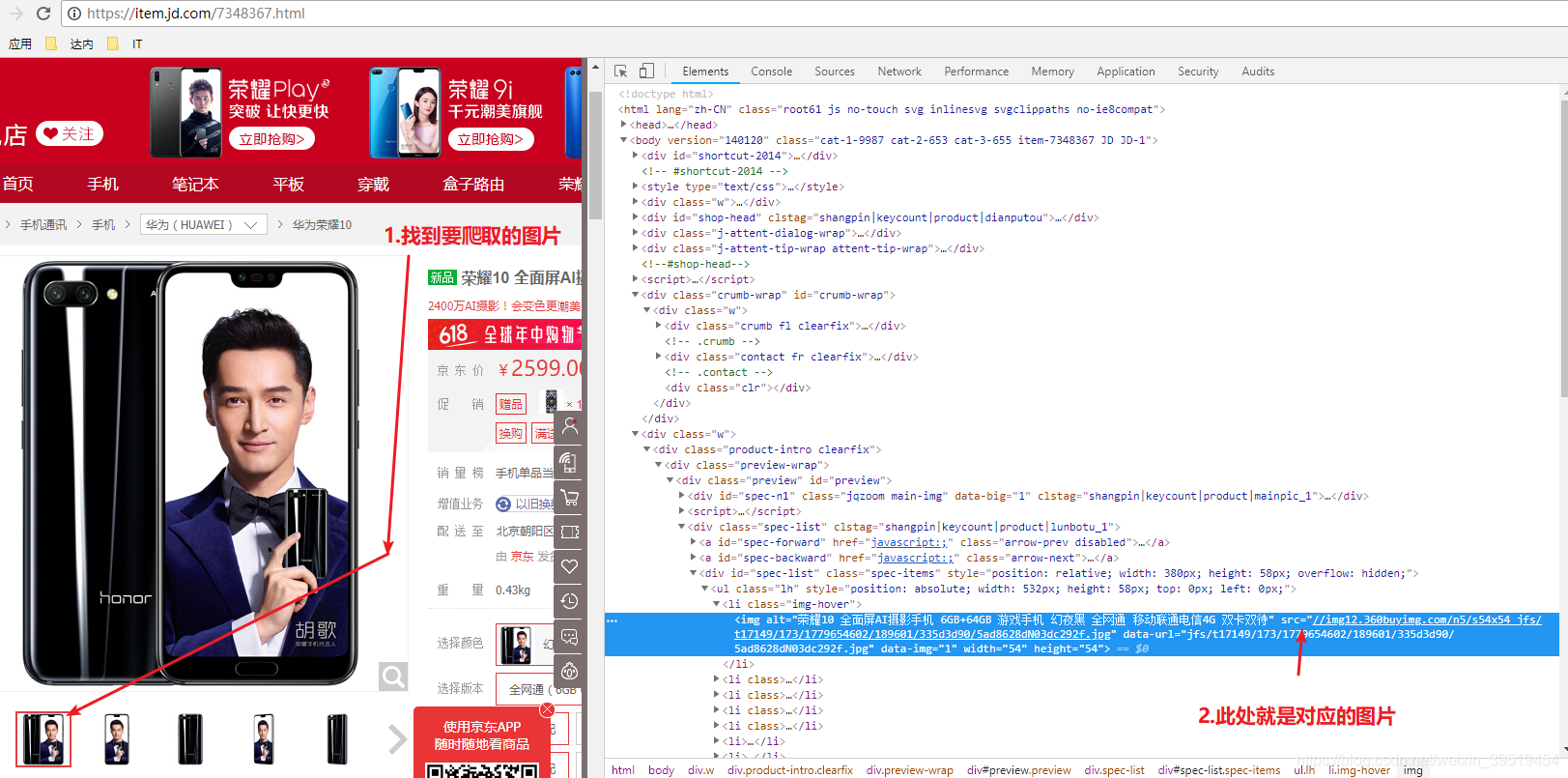Click the JD sidebar mobile phone icon
Image resolution: width=1568 pixels, height=778 pixels.
coord(570,462)
